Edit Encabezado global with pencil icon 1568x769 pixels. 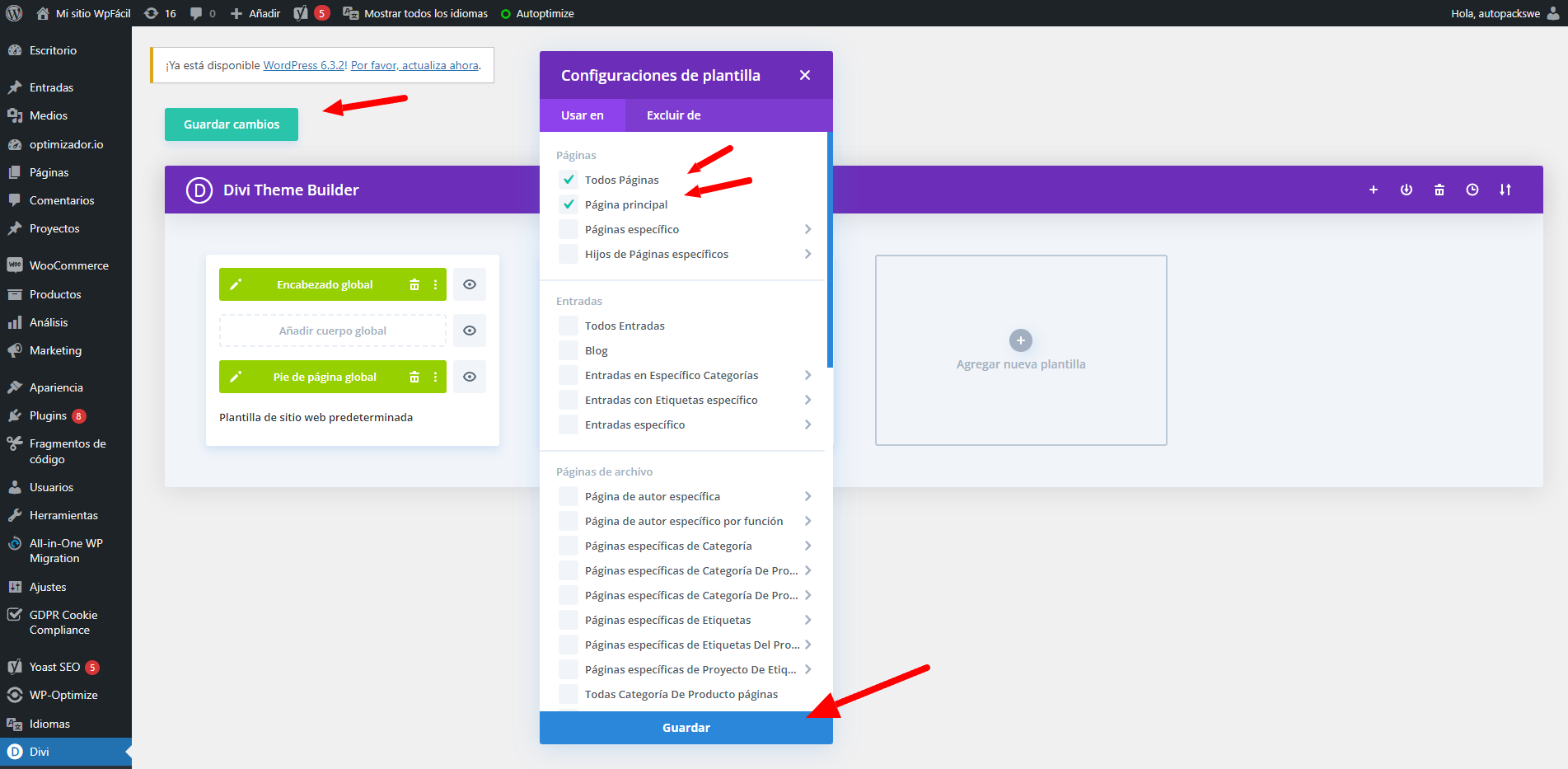236,284
